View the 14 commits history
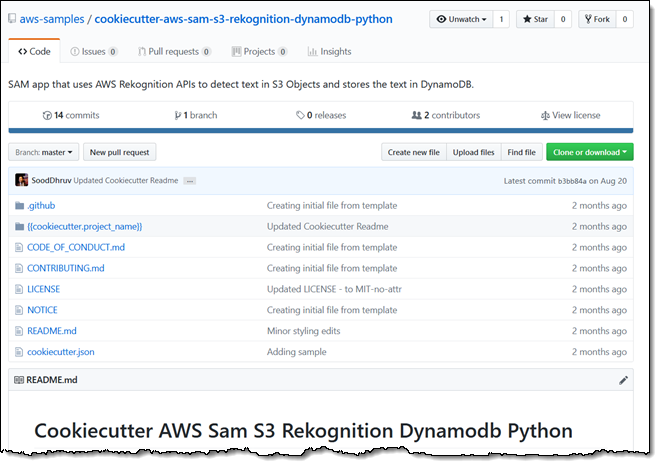The height and width of the screenshot is (466, 660). 71,115
